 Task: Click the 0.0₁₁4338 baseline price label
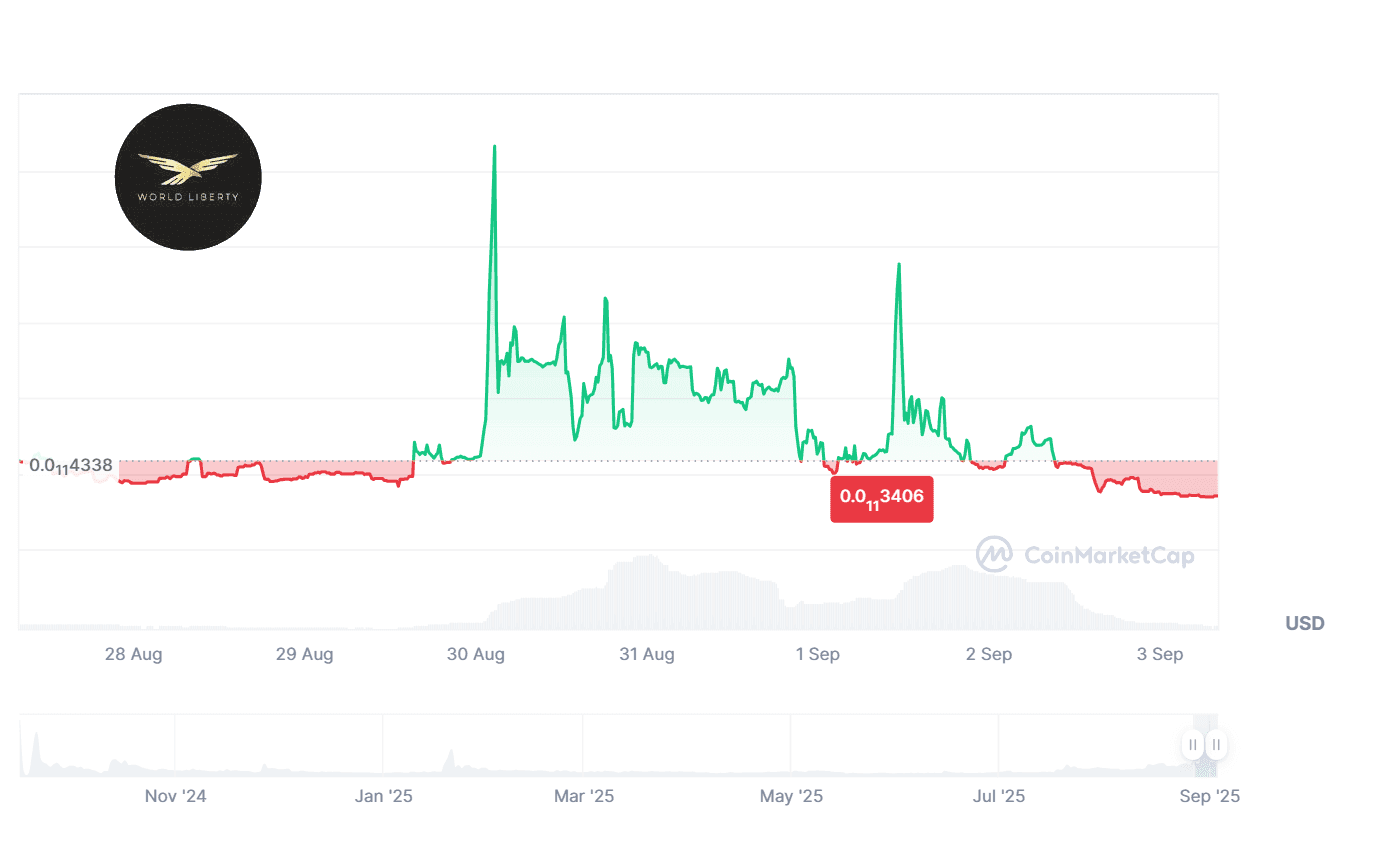coord(70,465)
